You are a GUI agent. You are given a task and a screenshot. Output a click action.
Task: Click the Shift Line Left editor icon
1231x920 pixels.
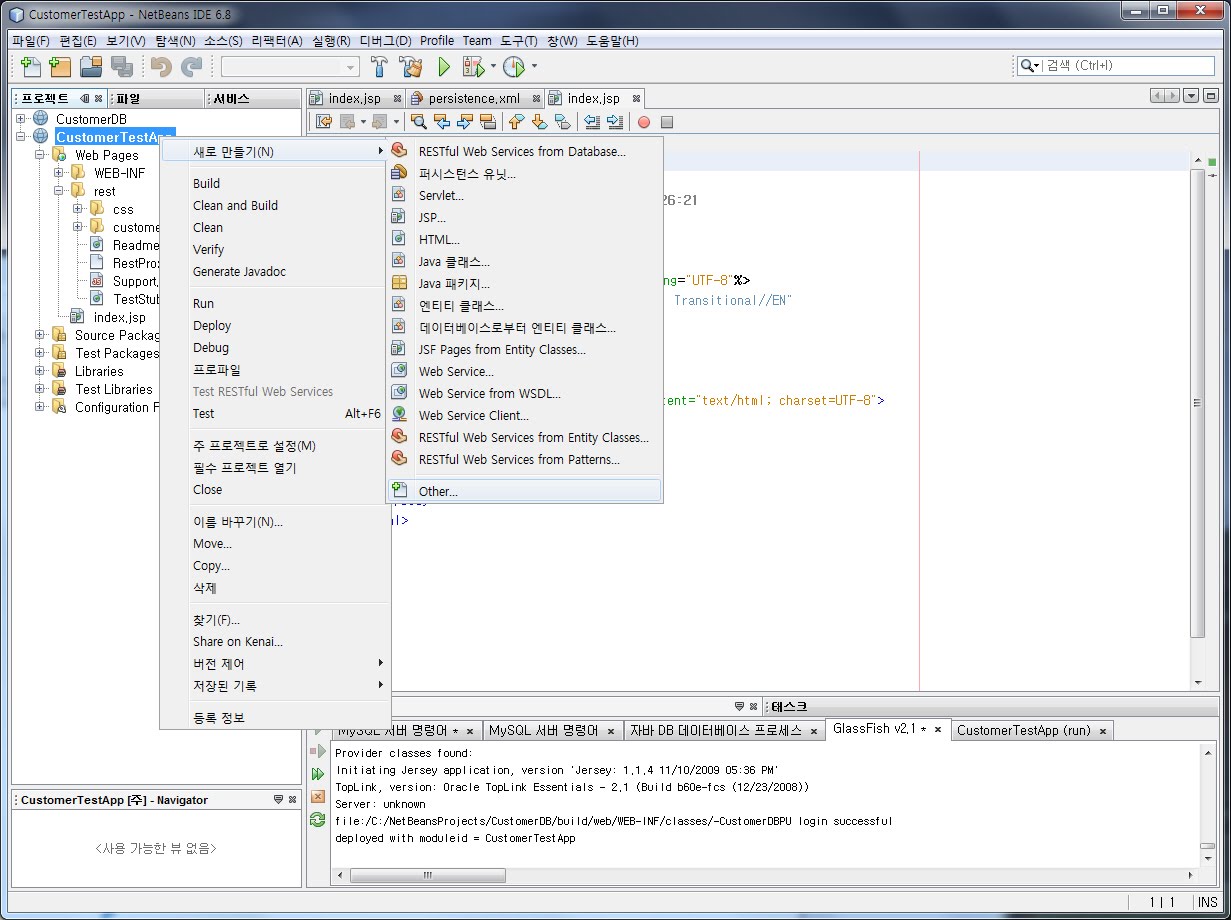coord(592,122)
